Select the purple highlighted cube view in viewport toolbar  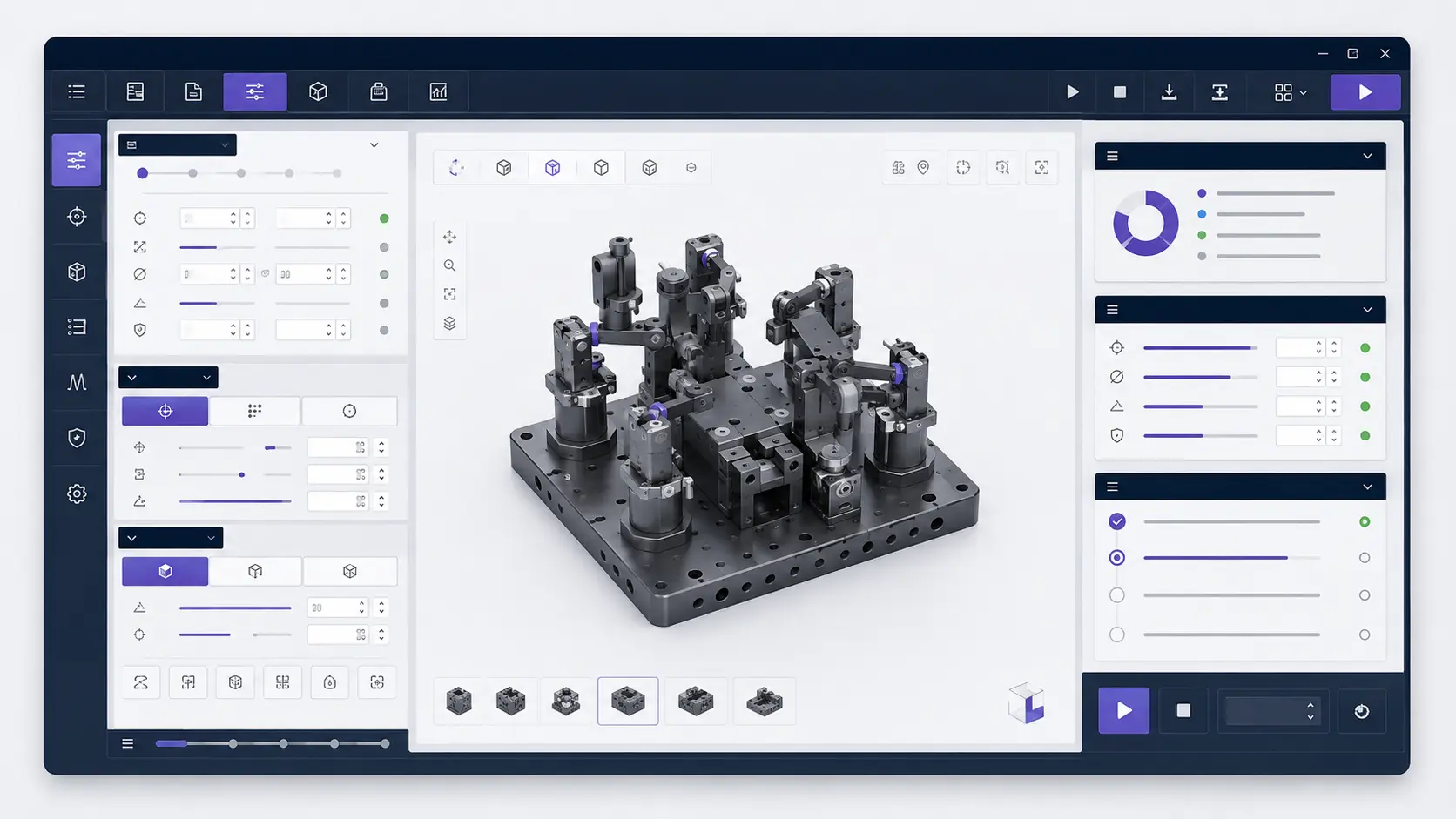(552, 167)
